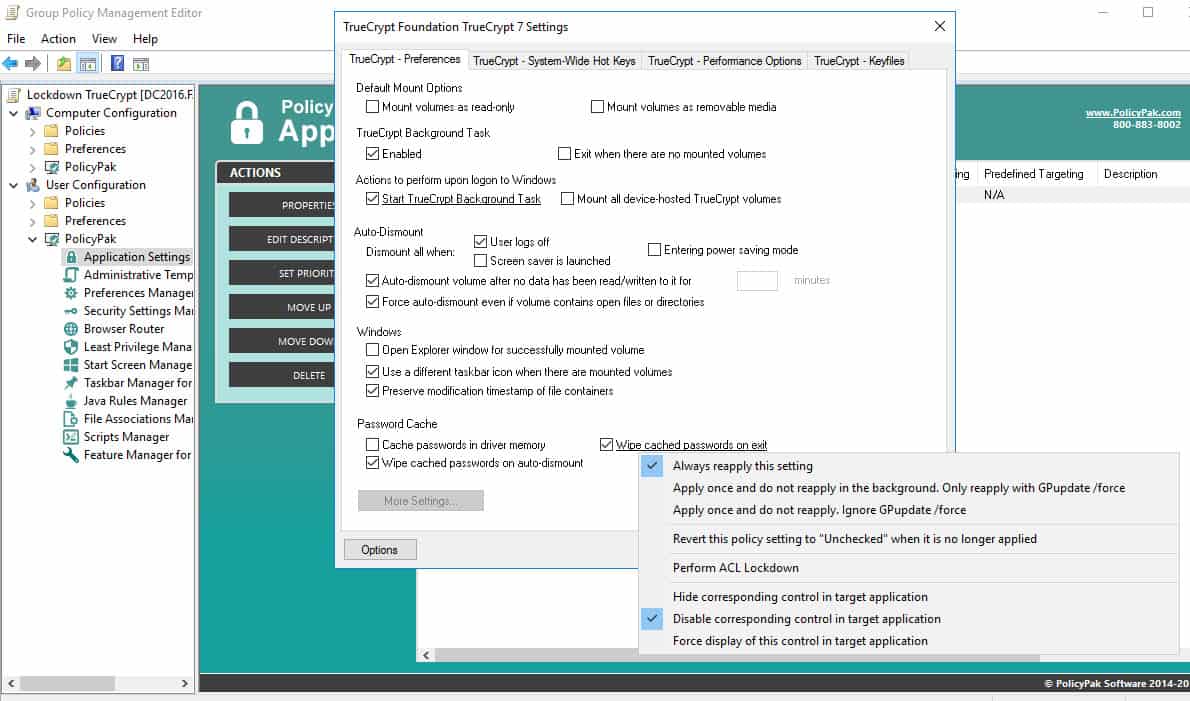
Task: Click the File Associations Manager icon
Action: point(71,419)
